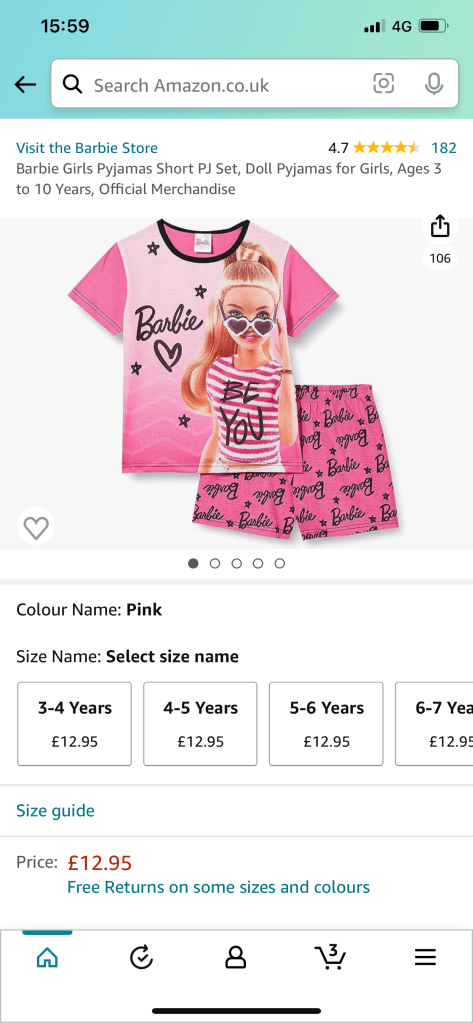Open camera lens search icon
Image resolution: width=473 pixels, height=1023 pixels.
coord(384,84)
